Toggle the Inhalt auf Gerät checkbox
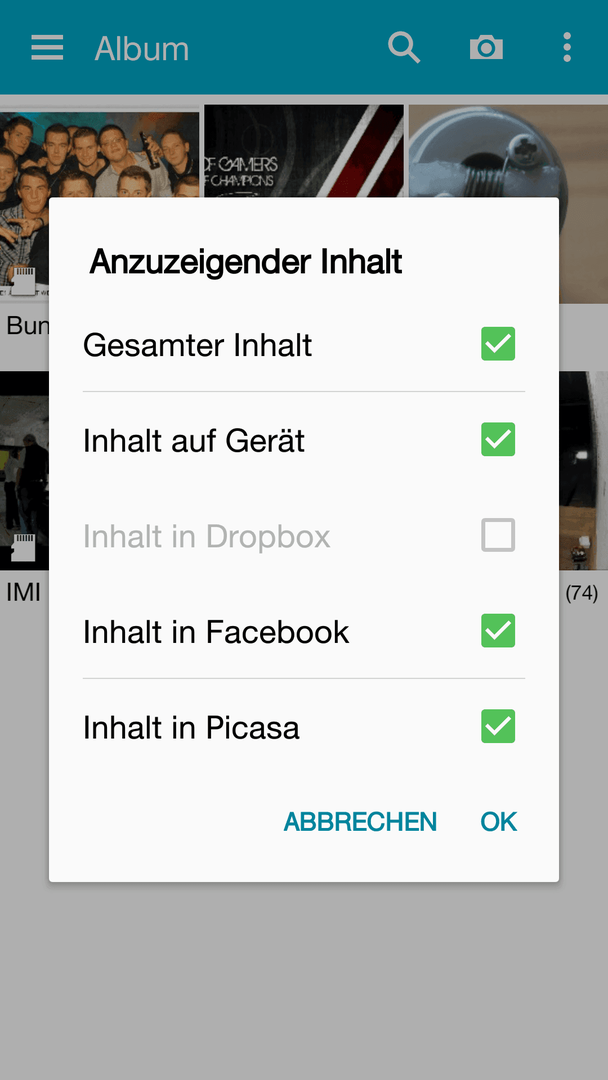The height and width of the screenshot is (1080, 608). click(498, 439)
